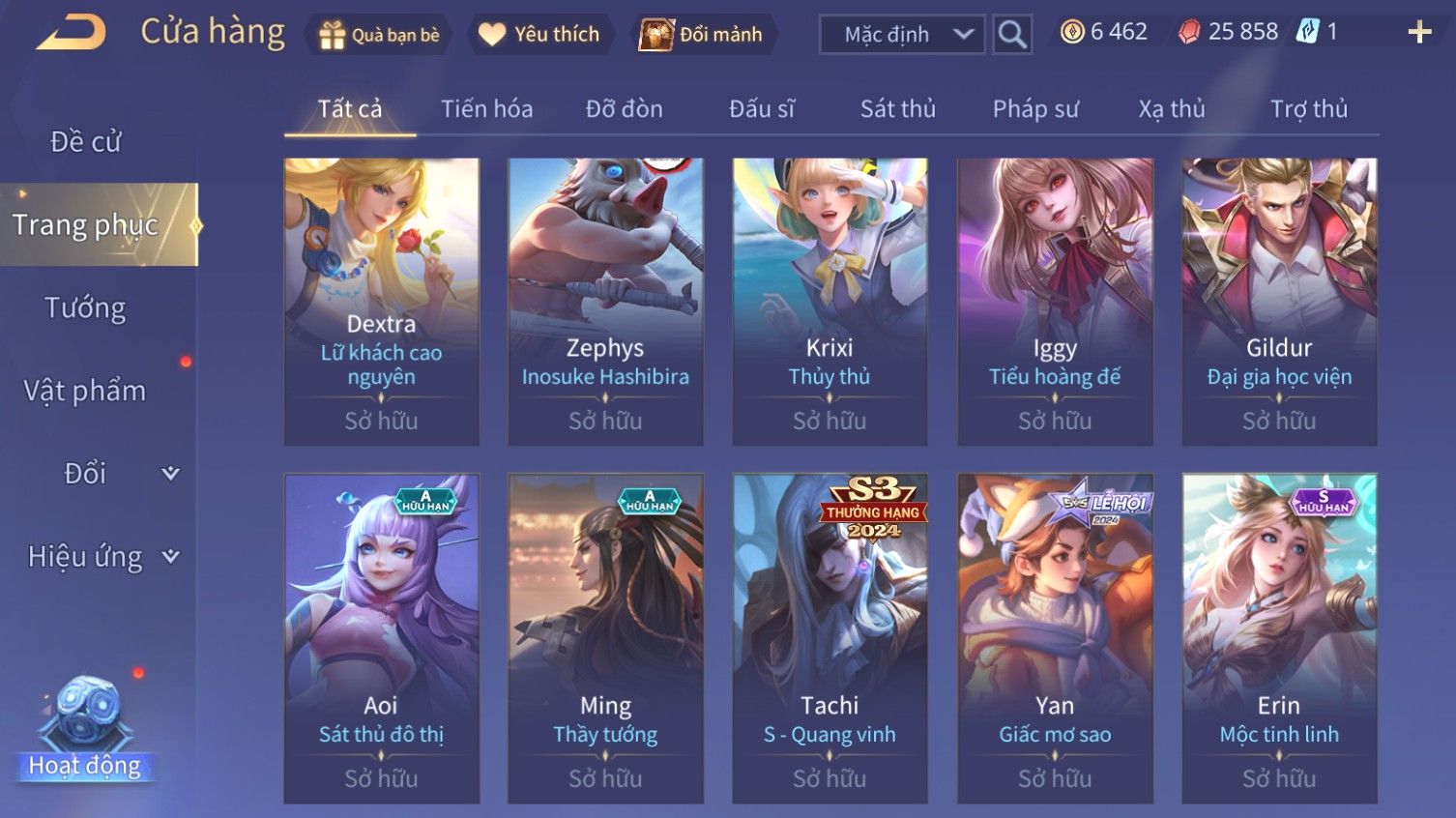Tap the back arrow icon
Viewport: 1456px width, 818px height.
click(71, 33)
